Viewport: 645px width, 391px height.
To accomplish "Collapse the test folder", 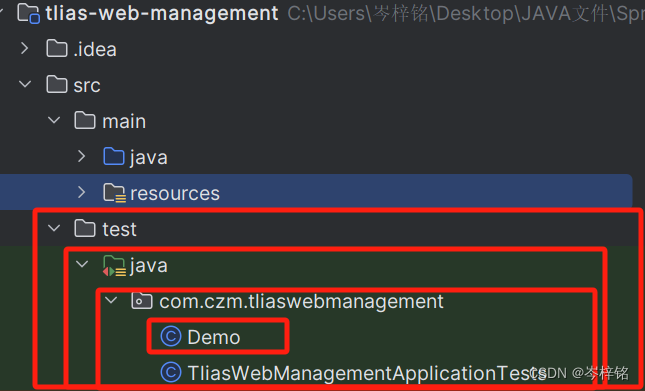I will 54,228.
